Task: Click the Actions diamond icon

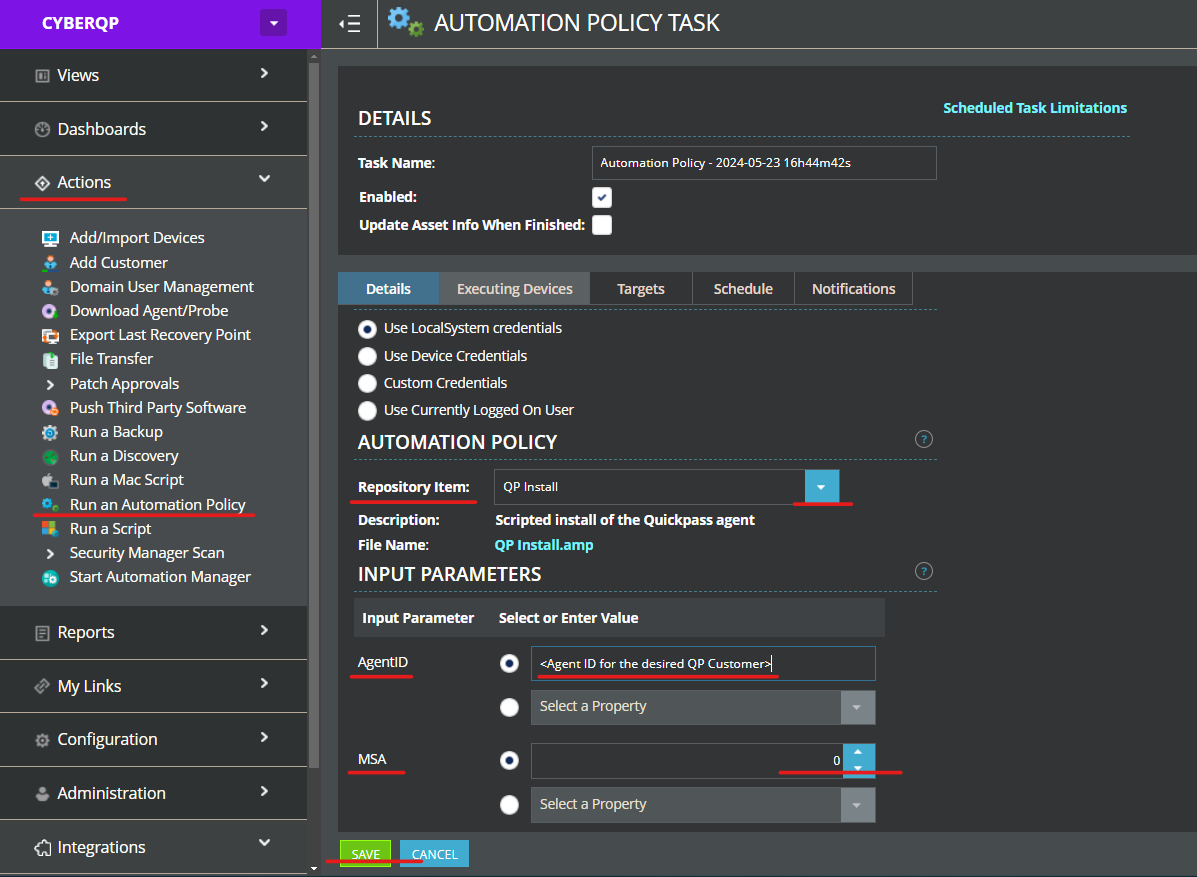Action: (x=43, y=183)
